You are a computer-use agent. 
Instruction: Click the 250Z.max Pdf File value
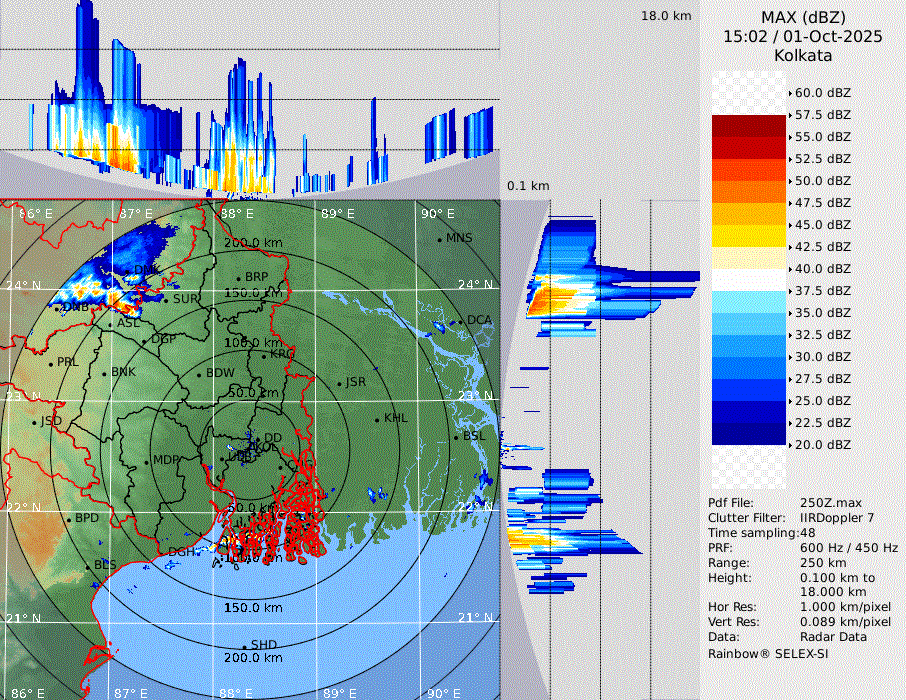(x=829, y=502)
